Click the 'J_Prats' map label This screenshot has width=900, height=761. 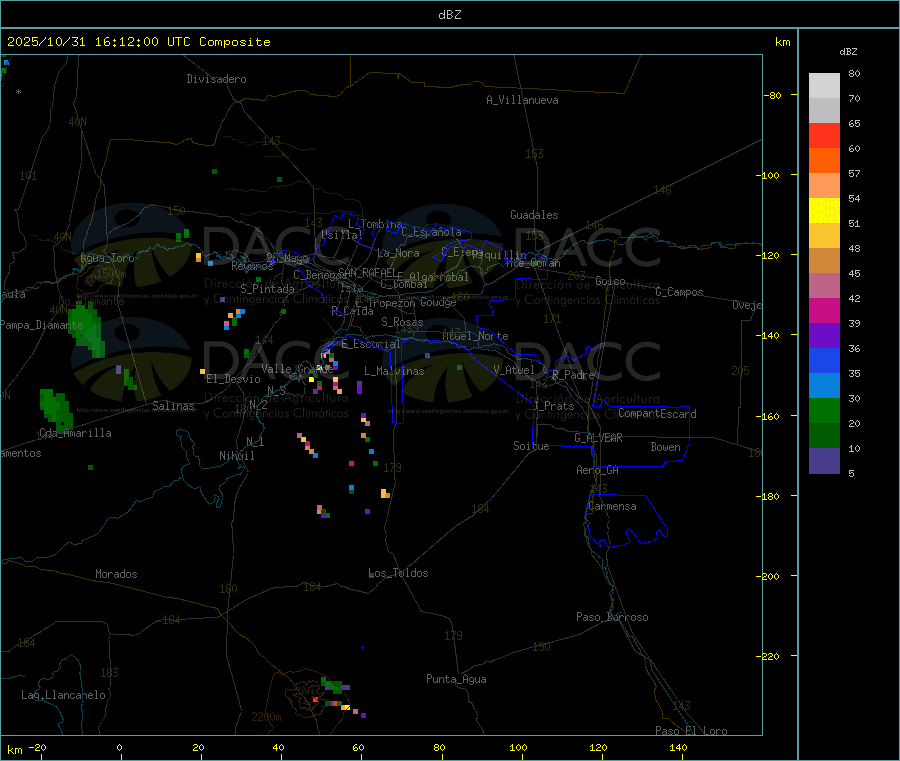click(x=554, y=406)
